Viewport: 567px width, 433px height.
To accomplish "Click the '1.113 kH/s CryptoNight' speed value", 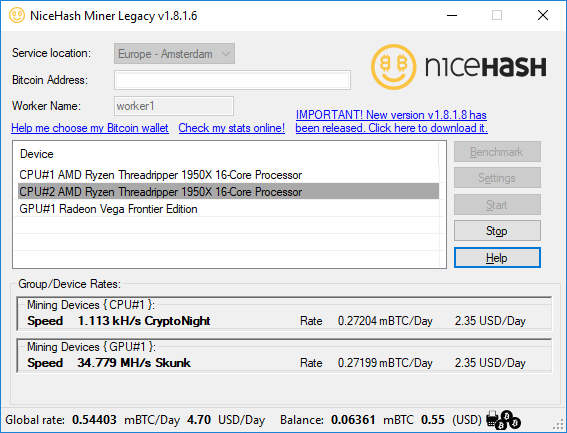I will (x=144, y=321).
